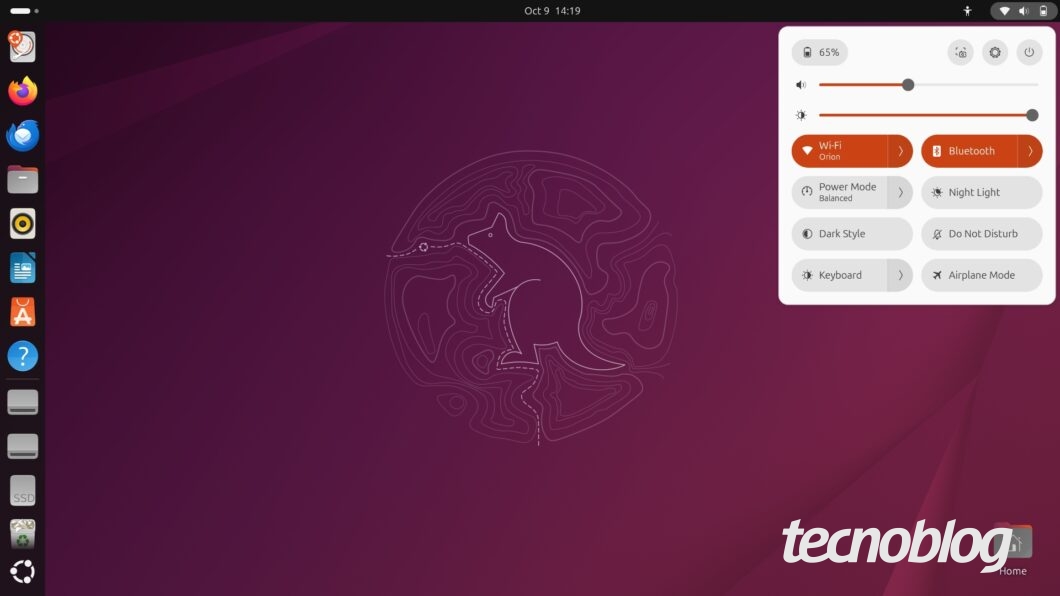Image resolution: width=1060 pixels, height=596 pixels.
Task: Launch Rhythmbox music player
Action: pos(22,223)
